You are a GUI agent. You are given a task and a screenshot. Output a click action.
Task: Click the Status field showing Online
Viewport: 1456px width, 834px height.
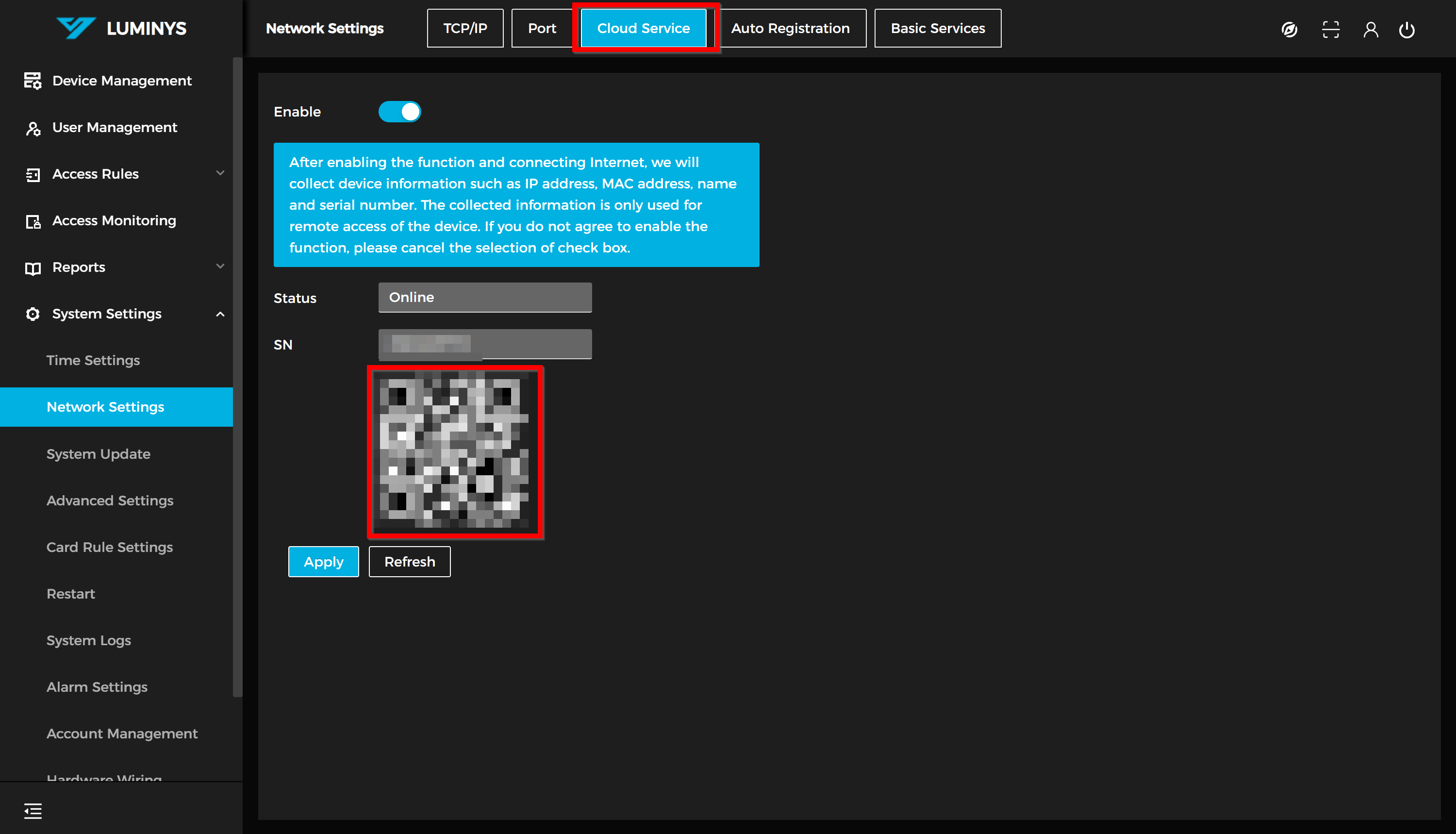tap(484, 297)
